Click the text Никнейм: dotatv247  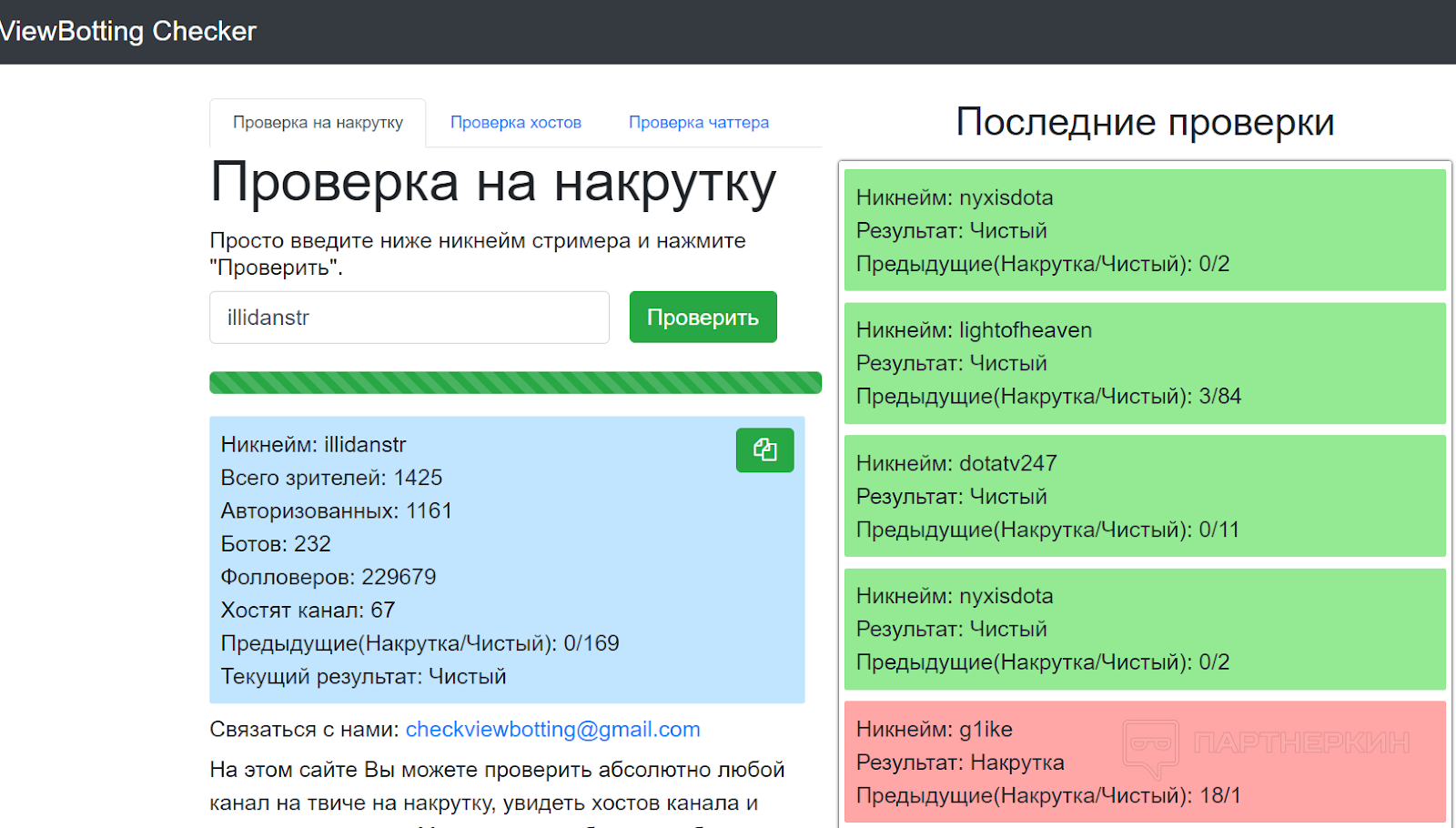tap(956, 463)
